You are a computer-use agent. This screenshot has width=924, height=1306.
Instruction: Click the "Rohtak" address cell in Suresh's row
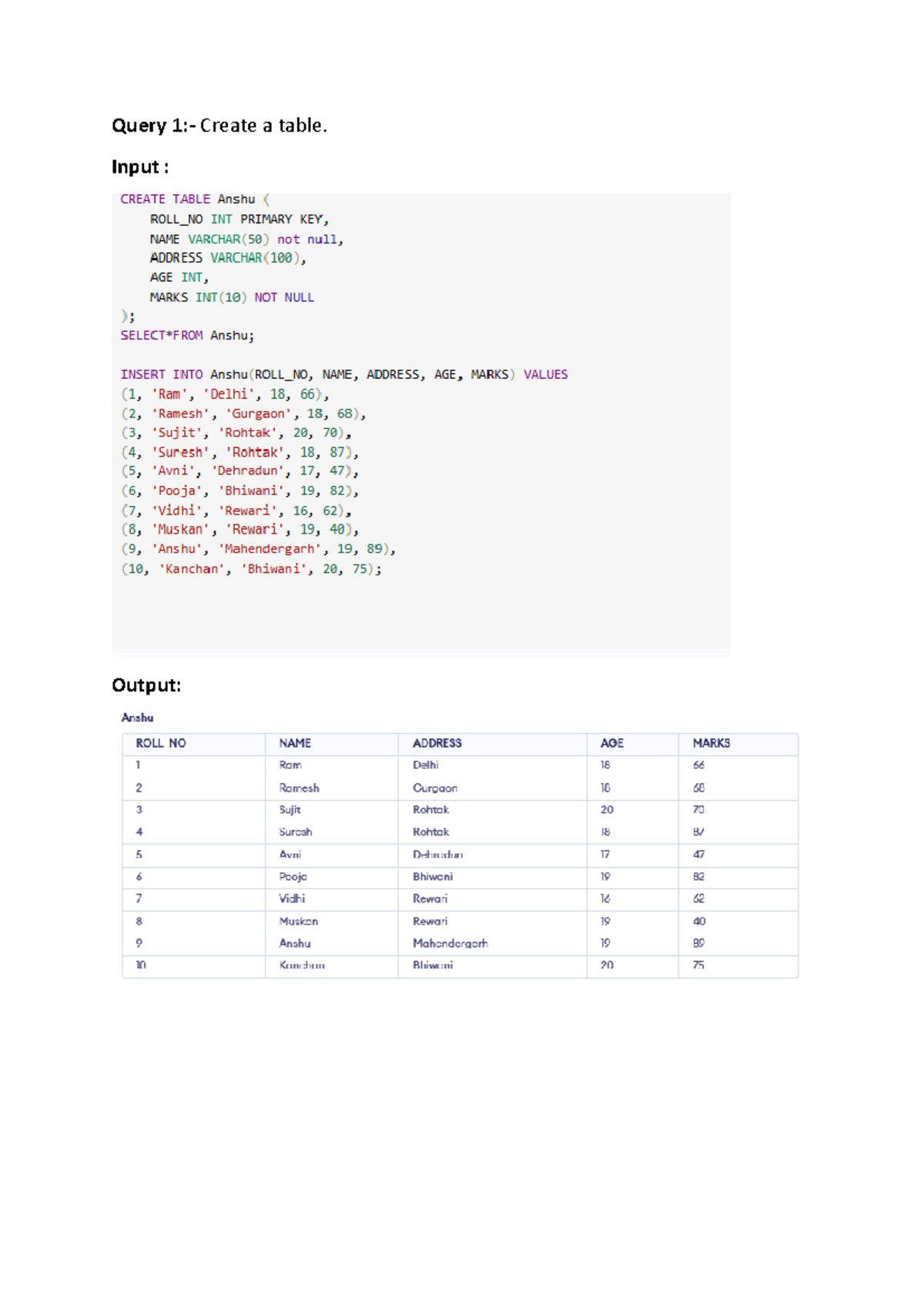click(430, 832)
